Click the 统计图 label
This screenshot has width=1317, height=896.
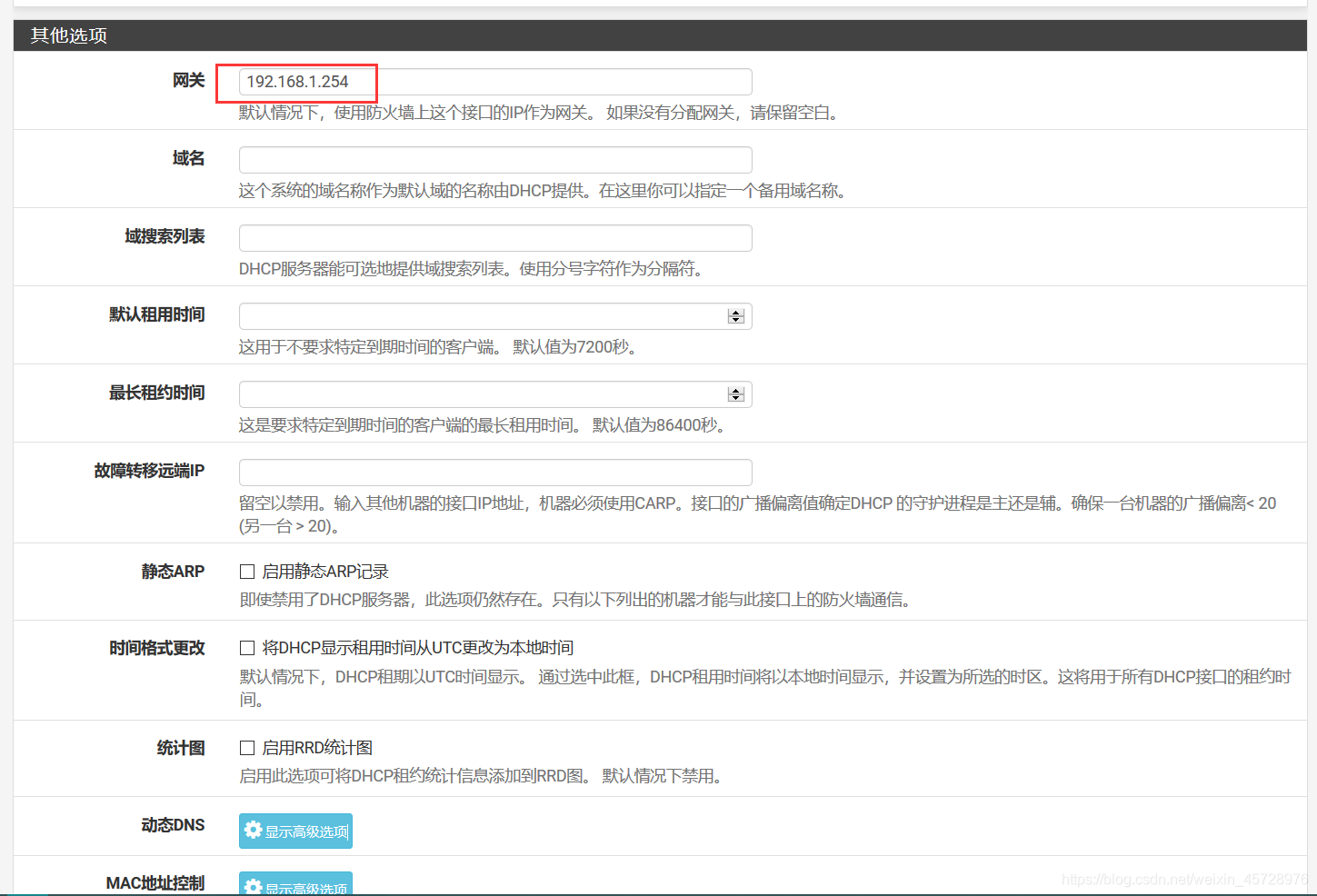pyautogui.click(x=181, y=748)
